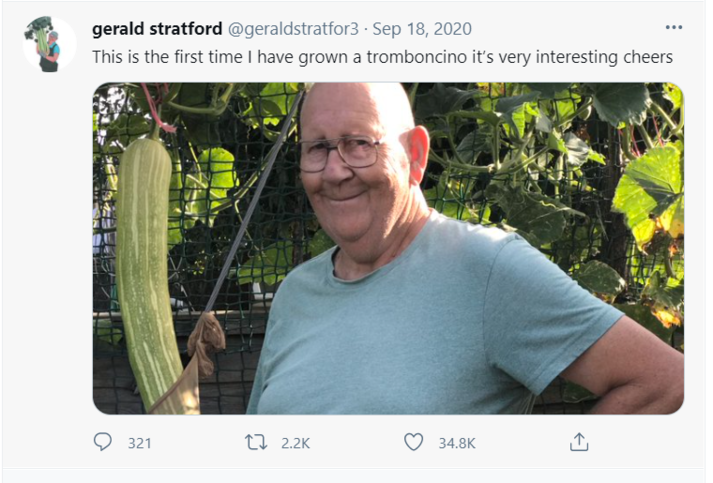
Task: Click the 34.8K likes count
Action: click(x=456, y=442)
